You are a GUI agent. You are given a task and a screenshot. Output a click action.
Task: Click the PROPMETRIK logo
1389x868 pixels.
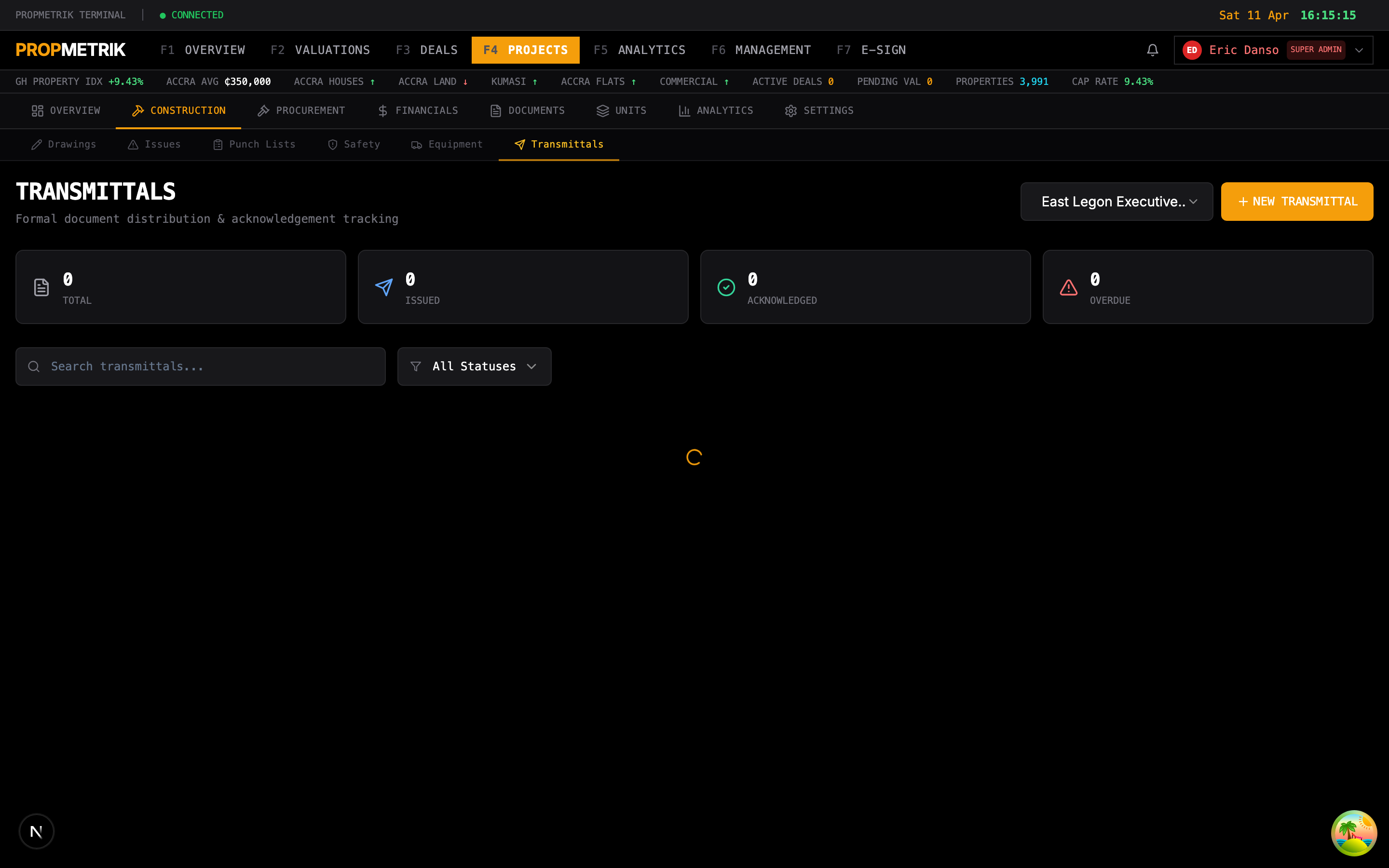pyautogui.click(x=70, y=50)
